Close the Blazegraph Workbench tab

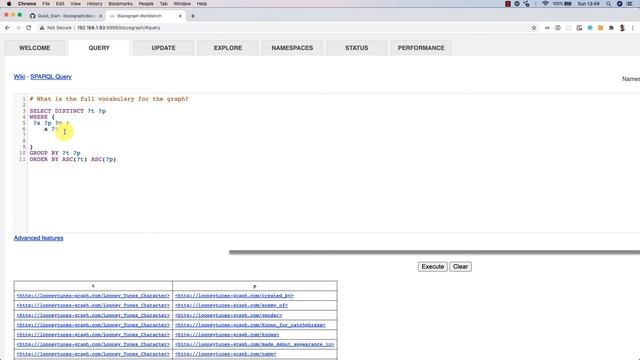pyautogui.click(x=180, y=16)
